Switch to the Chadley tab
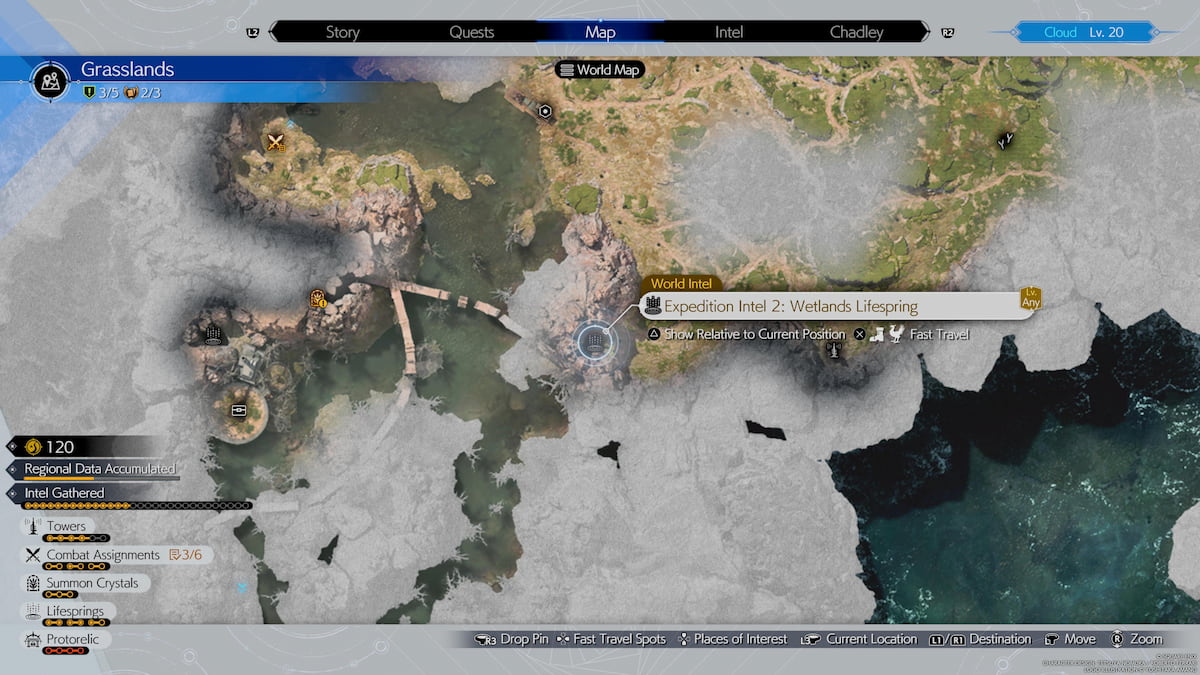The image size is (1200, 675). click(856, 32)
